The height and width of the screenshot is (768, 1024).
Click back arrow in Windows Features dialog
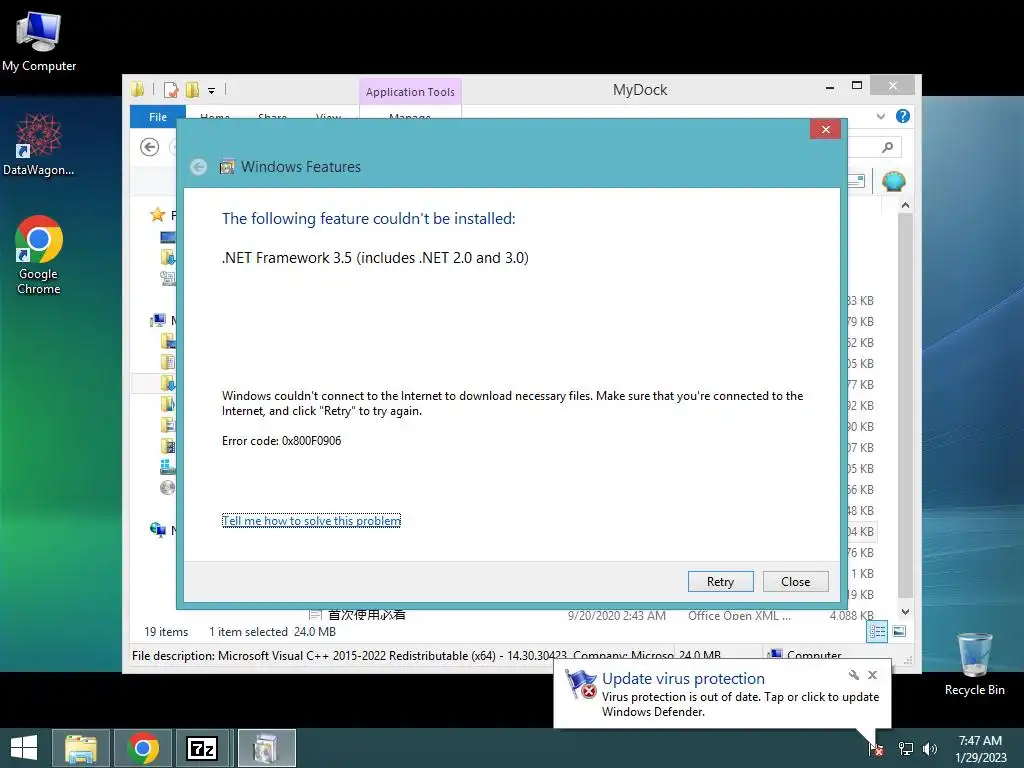[199, 167]
